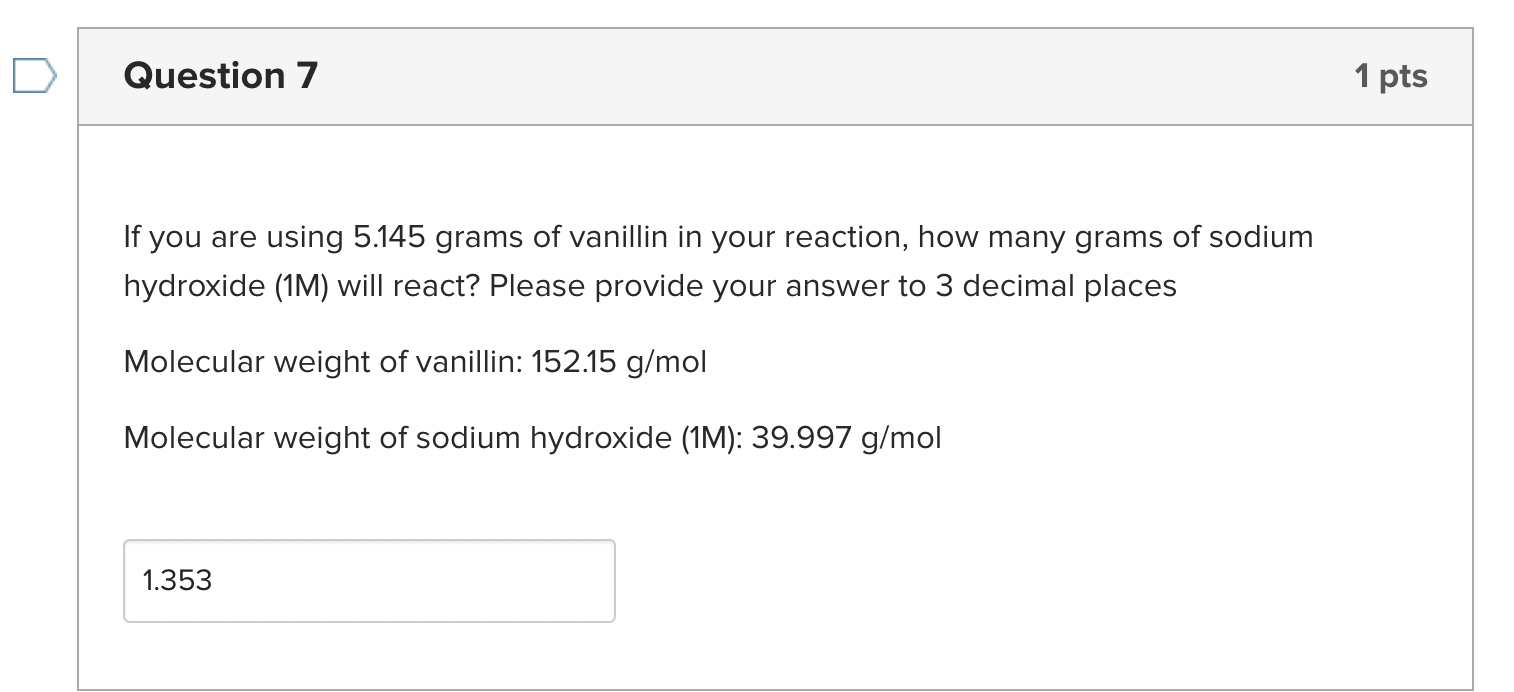Select the answer input field containing 1.353
This screenshot has width=1514, height=692.
368,580
